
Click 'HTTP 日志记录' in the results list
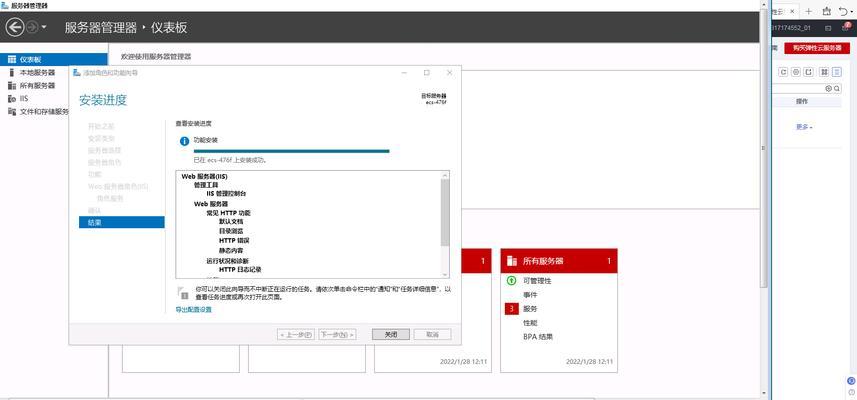[x=240, y=269]
